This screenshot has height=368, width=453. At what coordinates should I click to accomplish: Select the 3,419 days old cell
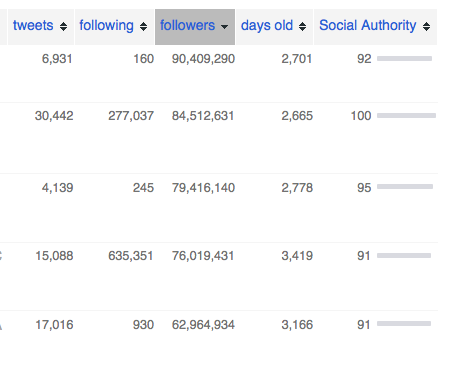coord(297,256)
